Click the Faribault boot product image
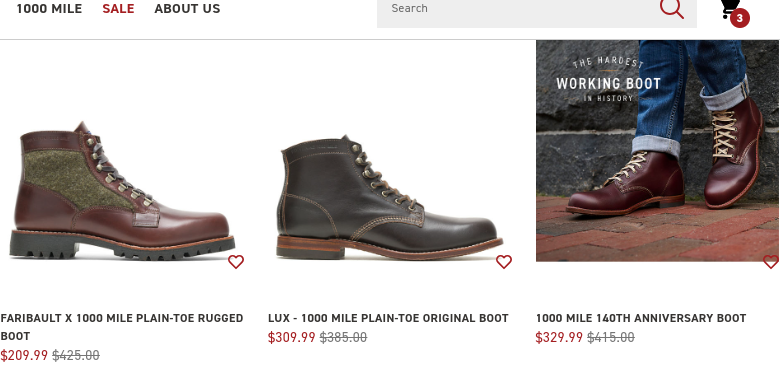Image resolution: width=780 pixels, height=367 pixels. pos(122,190)
